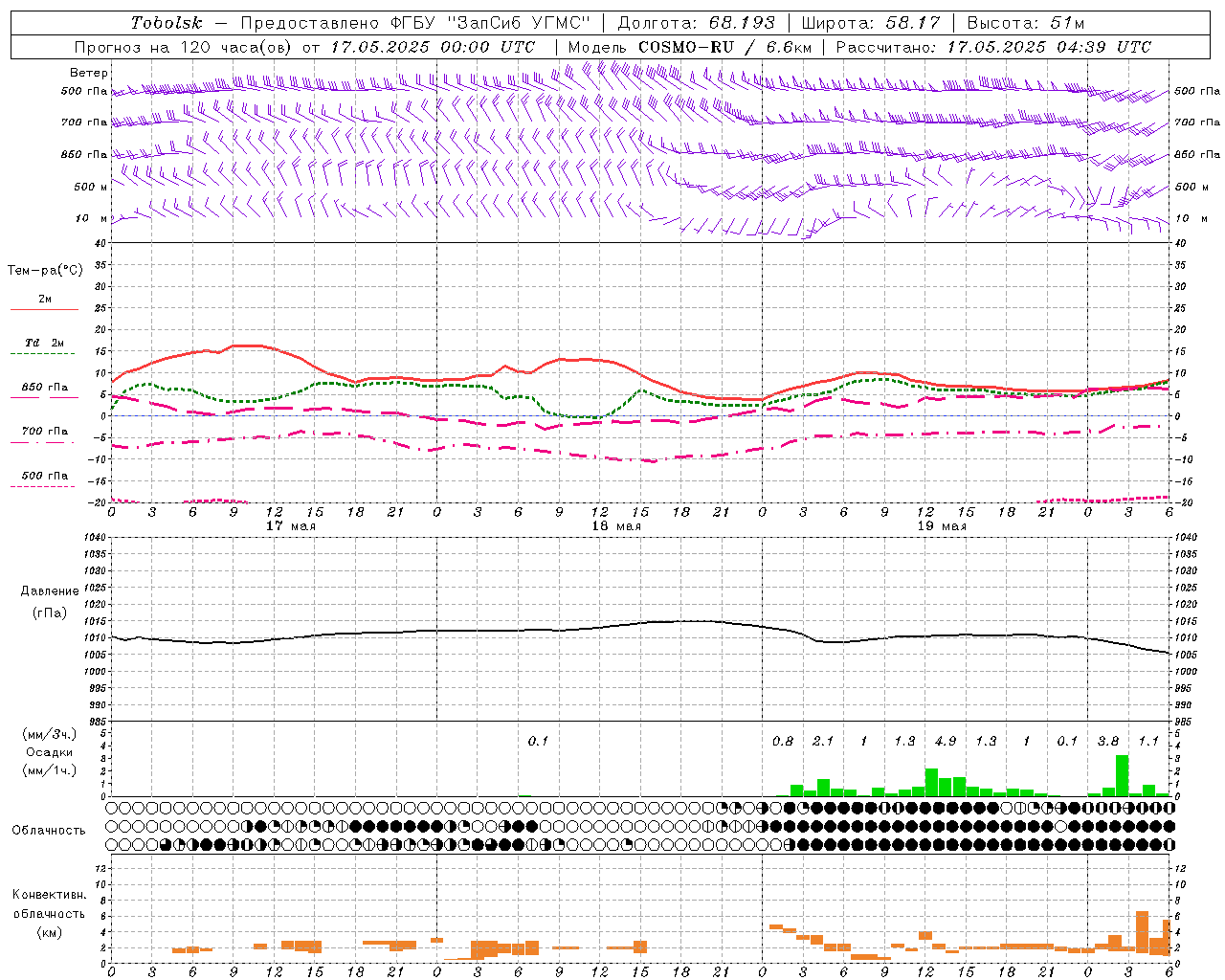This screenshot has height=980, width=1225.
Task: Click the 18 мая date label
Action: pyautogui.click(x=615, y=526)
